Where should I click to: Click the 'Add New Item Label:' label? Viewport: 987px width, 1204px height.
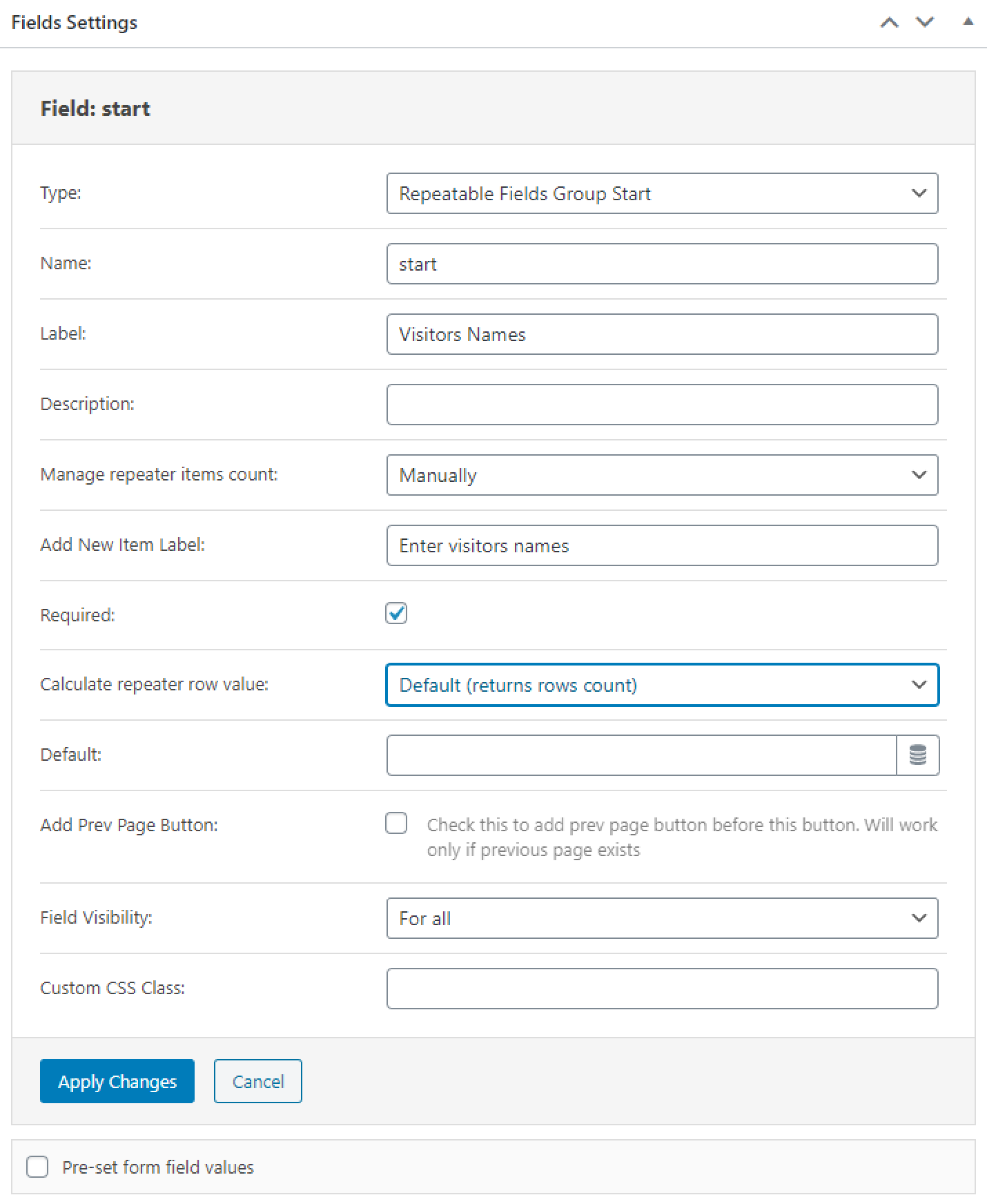[x=123, y=545]
